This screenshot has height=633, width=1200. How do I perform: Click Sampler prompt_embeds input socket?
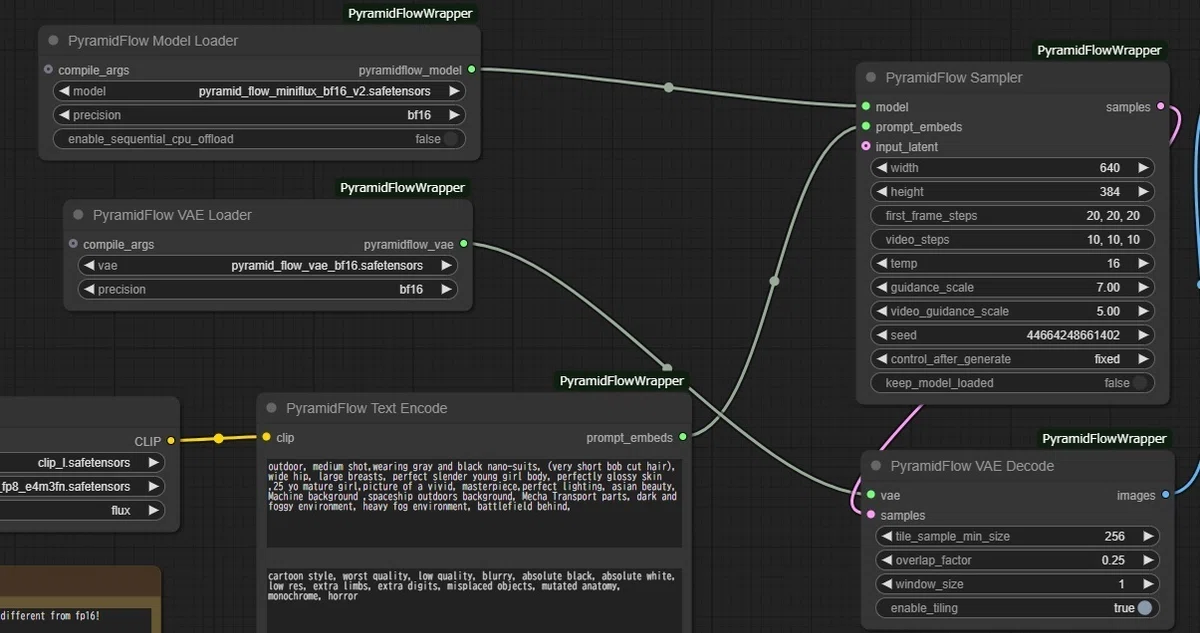pos(865,126)
